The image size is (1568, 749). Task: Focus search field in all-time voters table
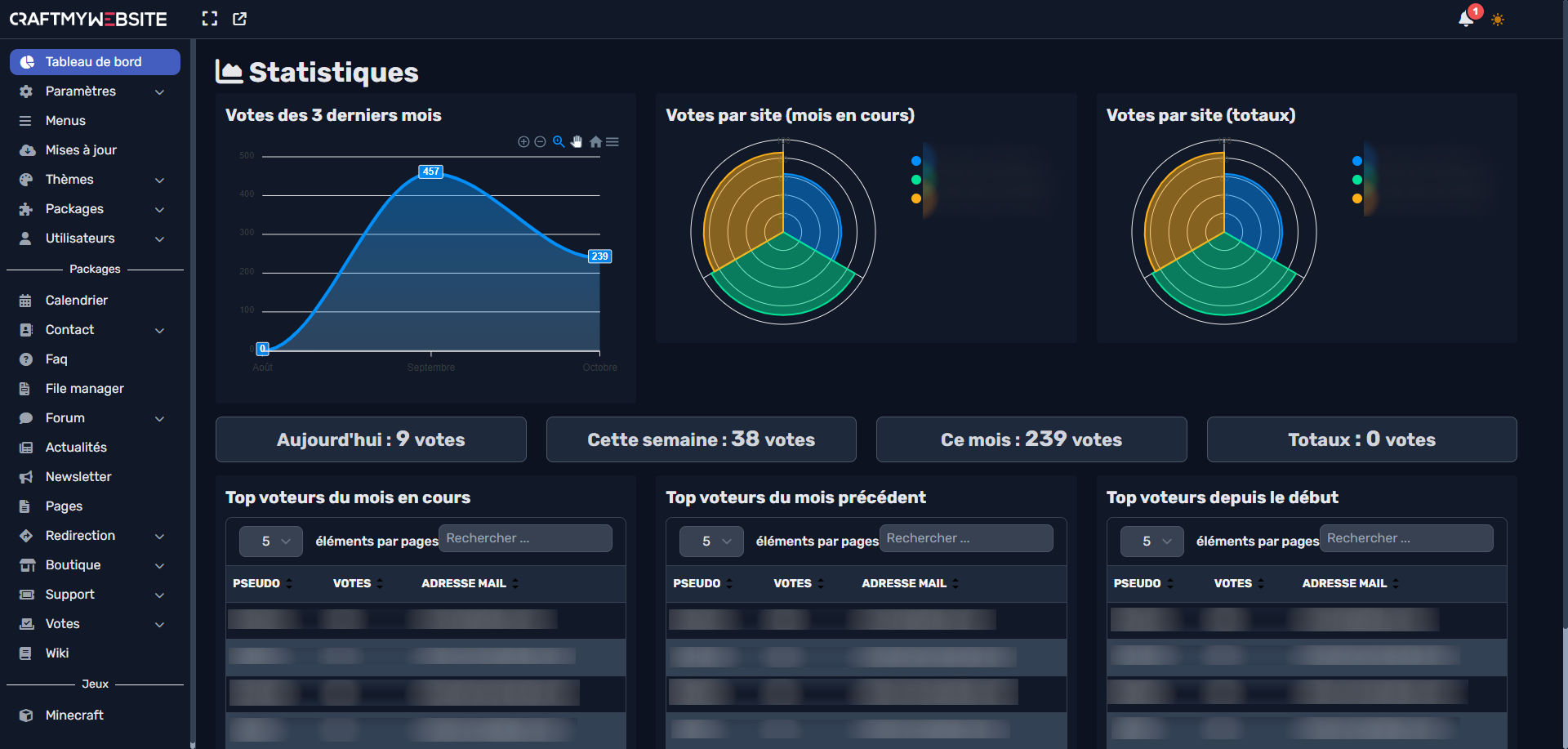(1406, 538)
